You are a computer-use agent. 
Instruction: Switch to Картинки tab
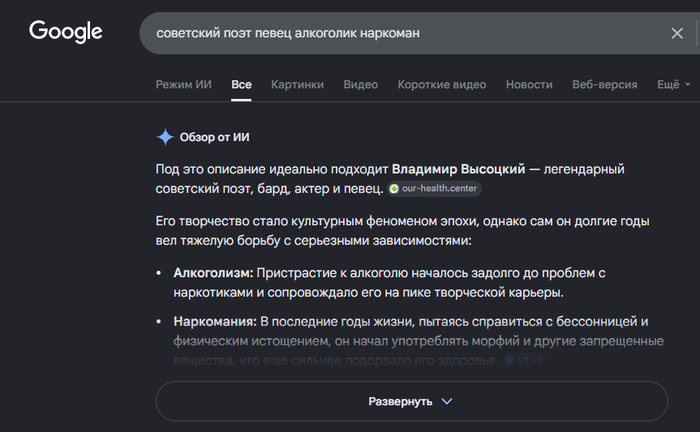tap(297, 84)
